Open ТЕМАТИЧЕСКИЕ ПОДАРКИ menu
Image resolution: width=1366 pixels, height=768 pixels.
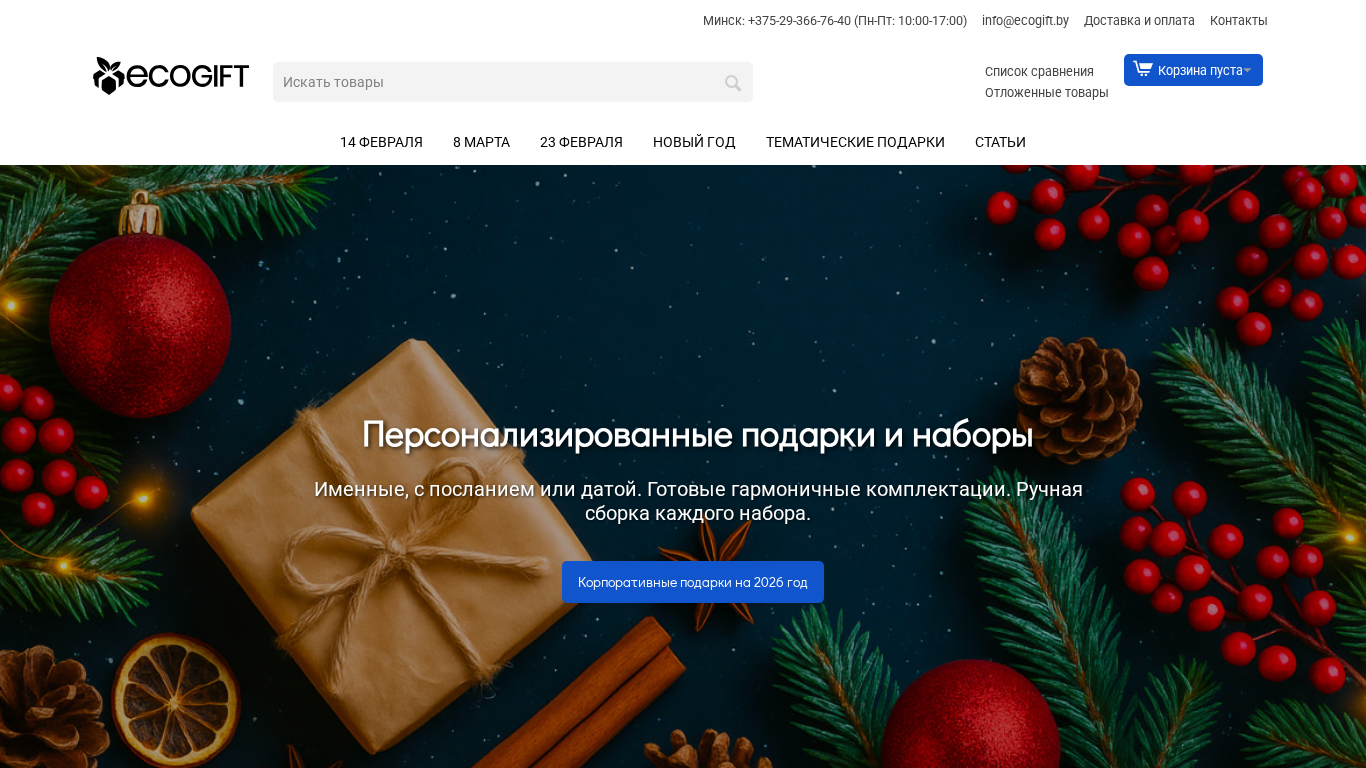point(855,142)
